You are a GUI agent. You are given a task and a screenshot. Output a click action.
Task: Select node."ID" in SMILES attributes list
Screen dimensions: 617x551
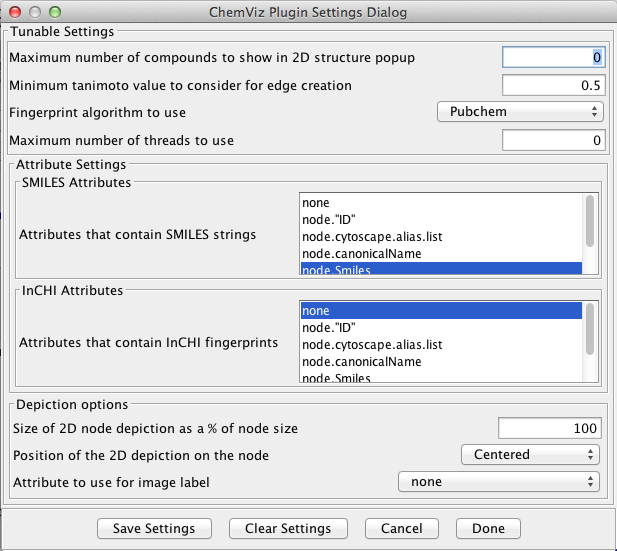coord(440,220)
